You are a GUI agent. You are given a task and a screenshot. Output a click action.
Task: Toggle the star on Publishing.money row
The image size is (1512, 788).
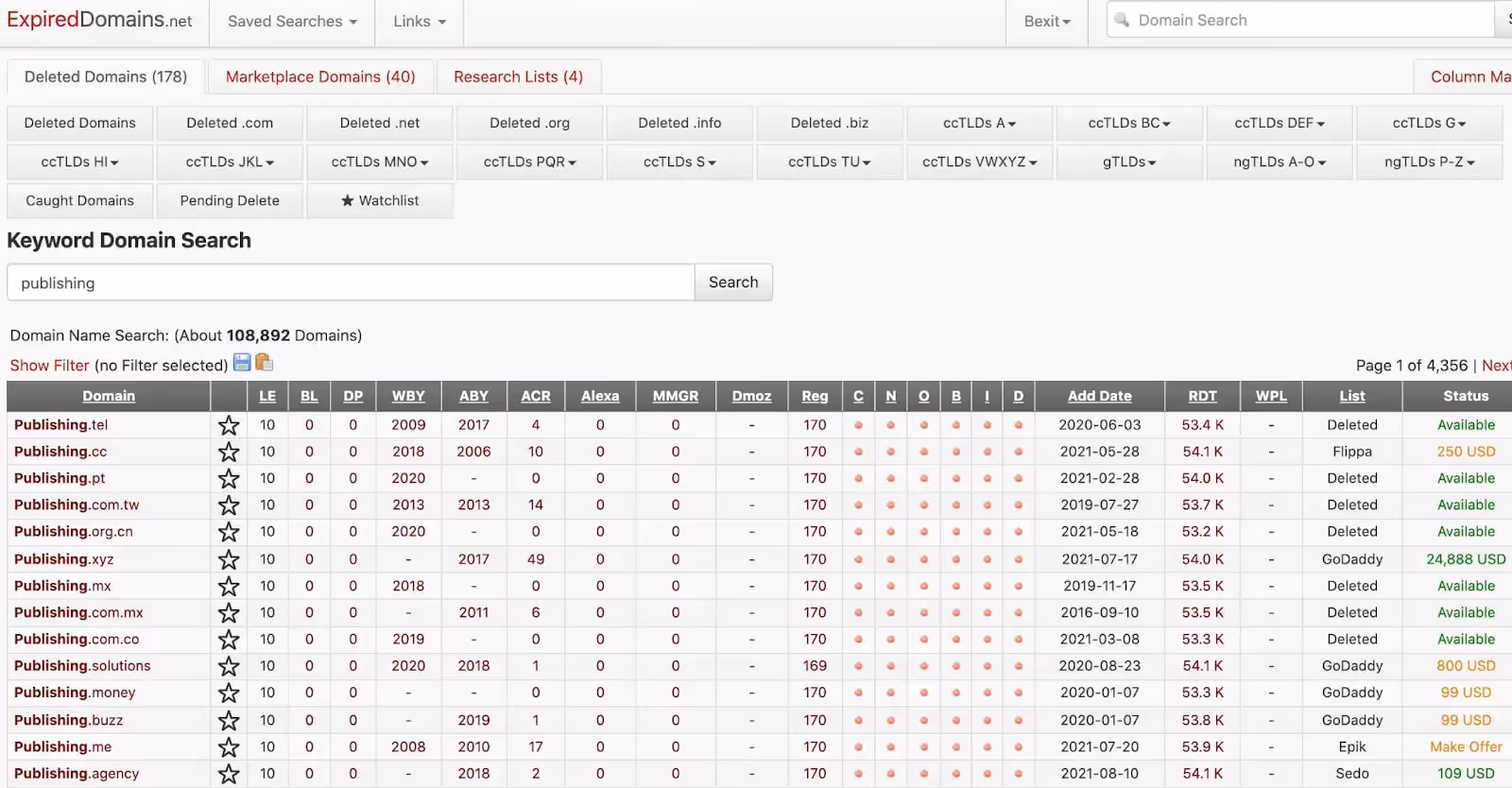pos(229,693)
